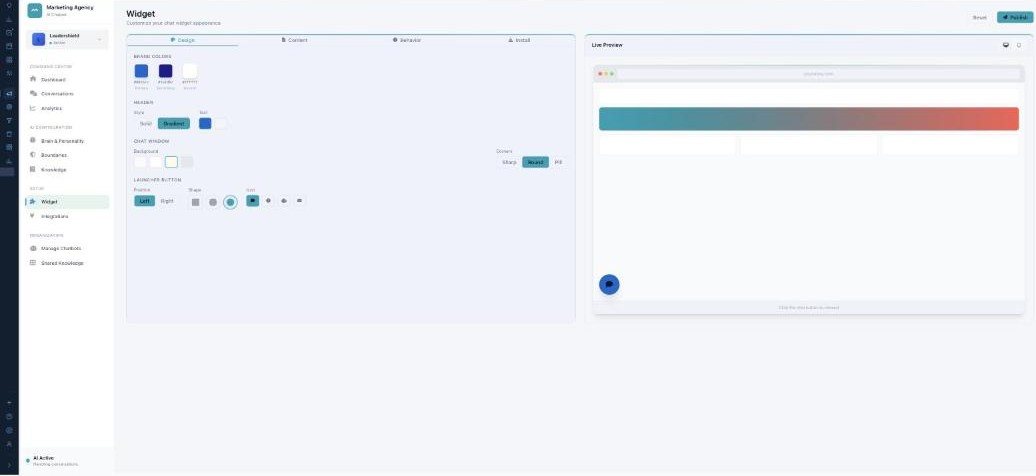Click the preview browser address bar
Viewport: 1036px width, 476px height.
[x=819, y=74]
